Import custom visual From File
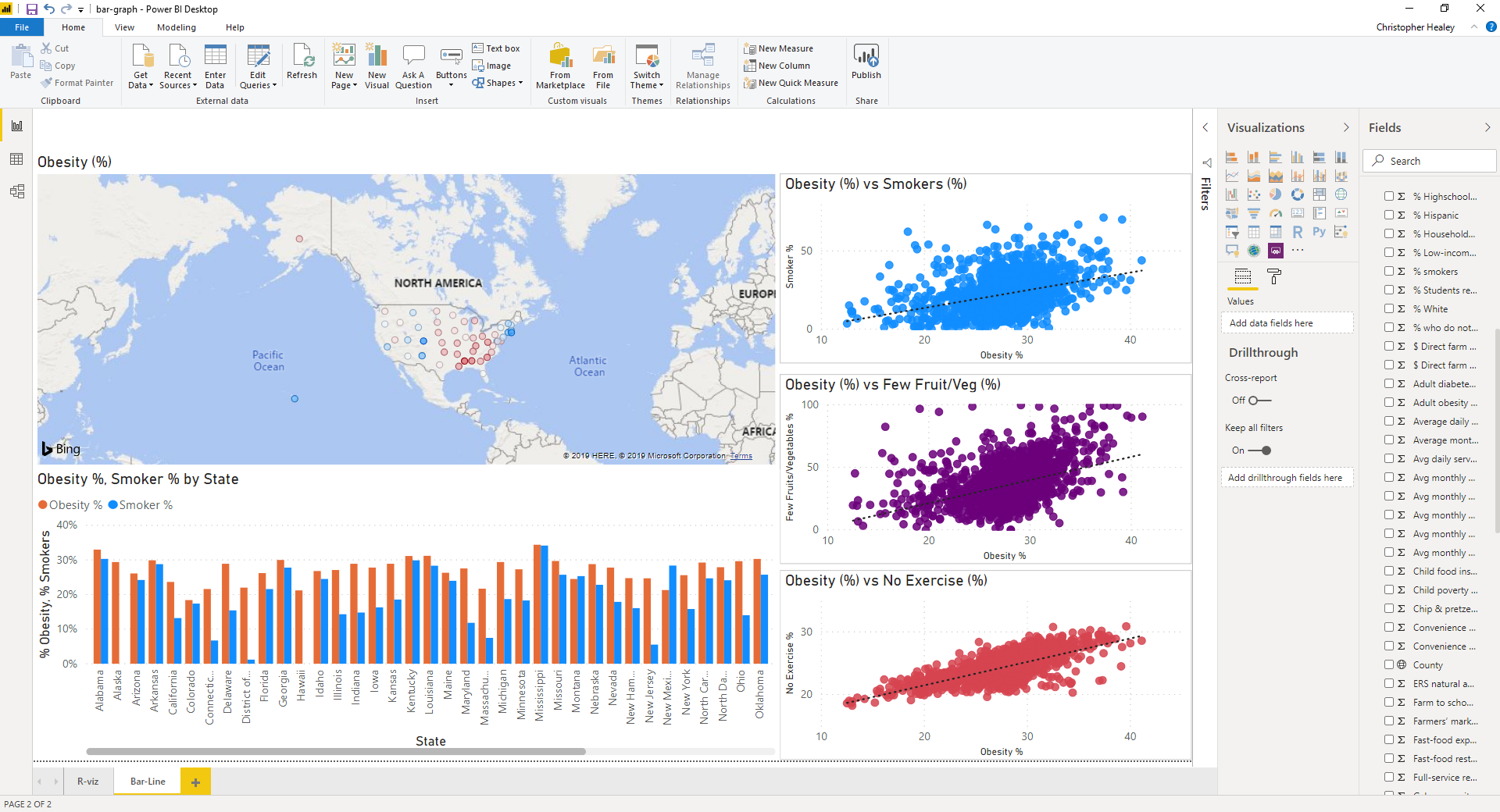Screen dimensions: 1500x812 pyautogui.click(x=603, y=66)
